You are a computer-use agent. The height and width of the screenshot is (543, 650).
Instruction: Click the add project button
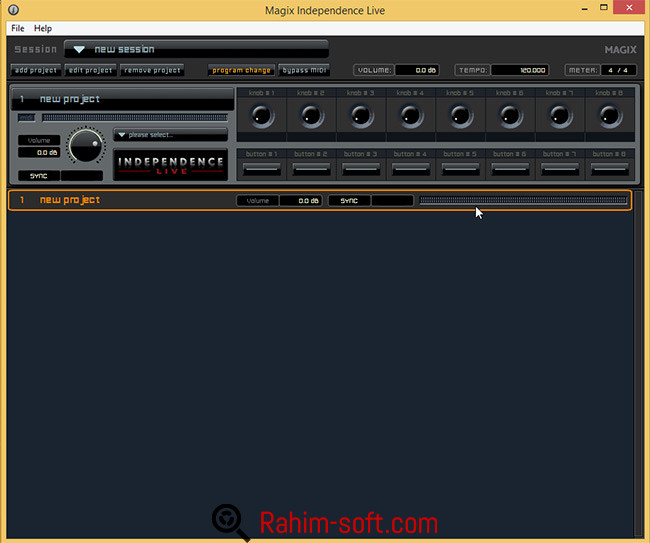[x=36, y=70]
